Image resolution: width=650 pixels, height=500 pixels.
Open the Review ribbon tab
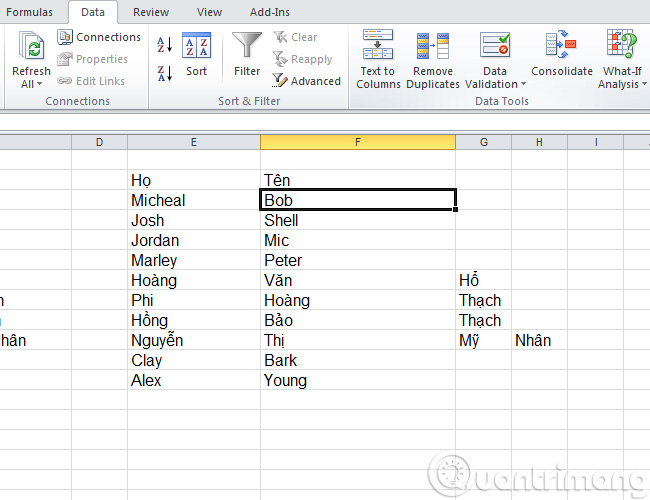coord(151,12)
